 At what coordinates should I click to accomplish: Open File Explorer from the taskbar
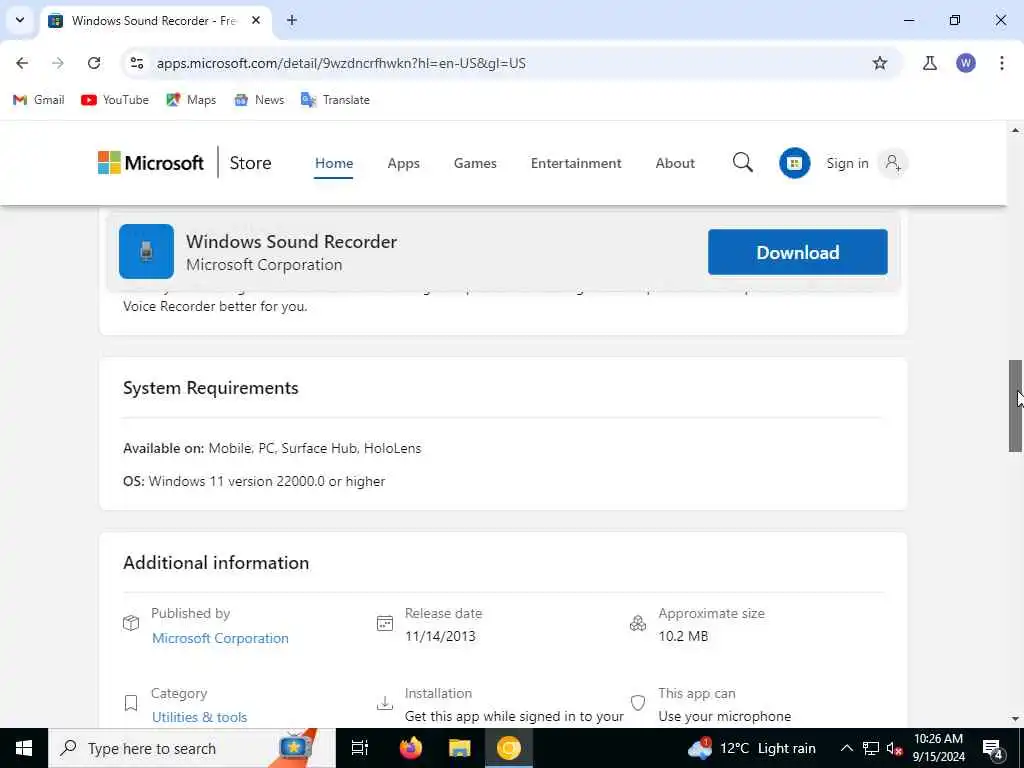click(460, 748)
